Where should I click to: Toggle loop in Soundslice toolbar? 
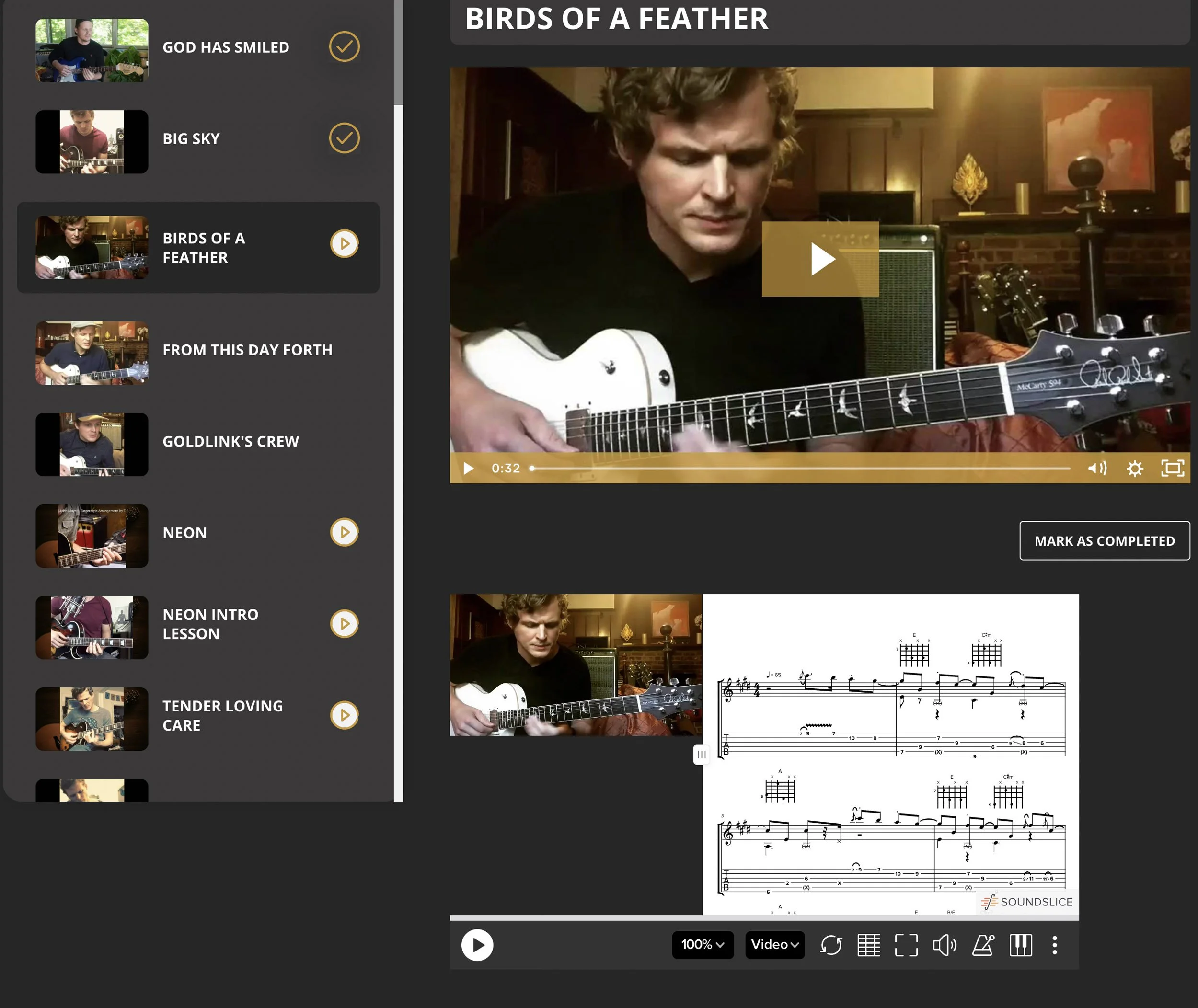coord(830,945)
